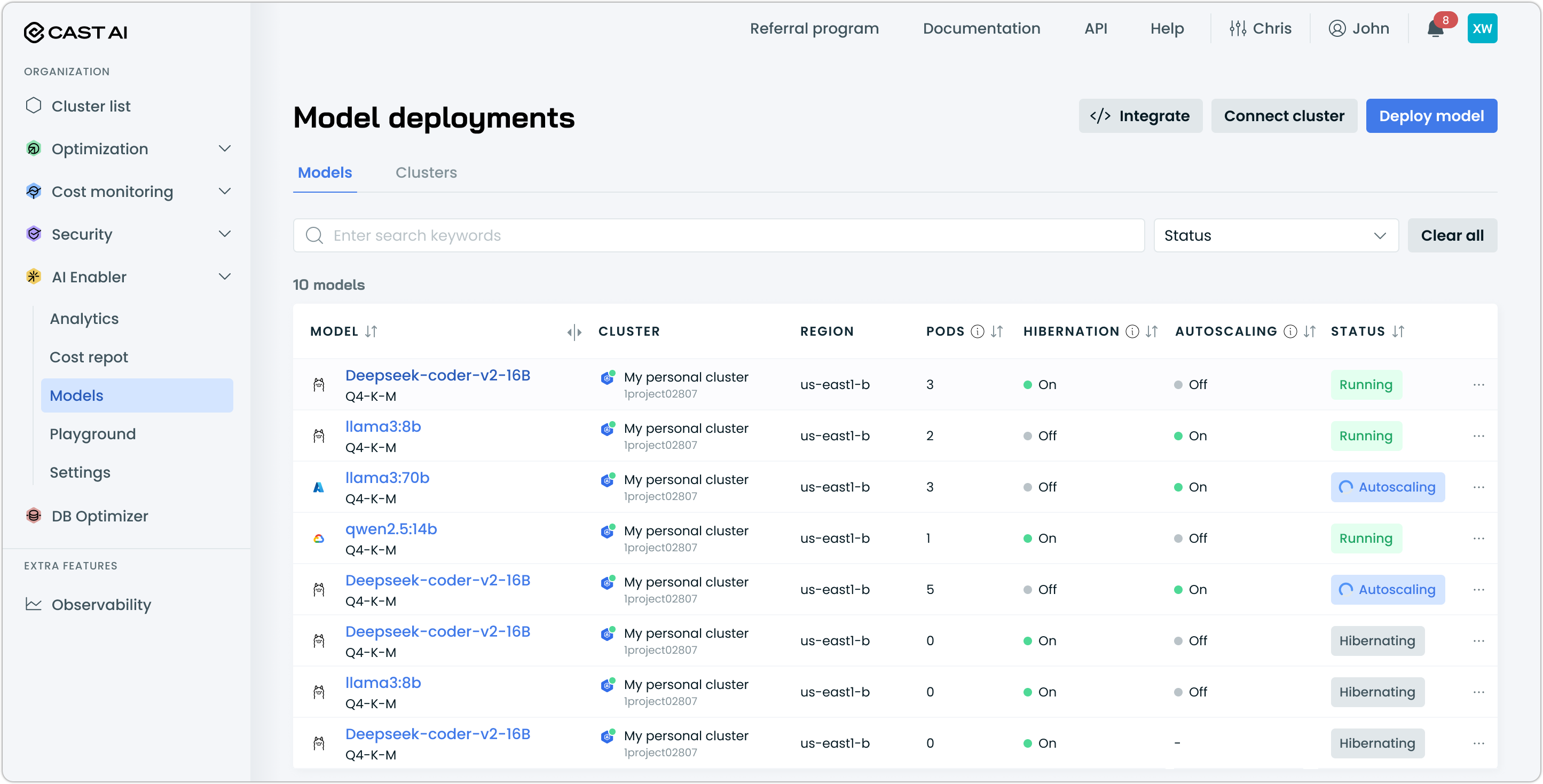The image size is (1543, 784).
Task: Click the CAST AI logo
Action: tap(75, 31)
